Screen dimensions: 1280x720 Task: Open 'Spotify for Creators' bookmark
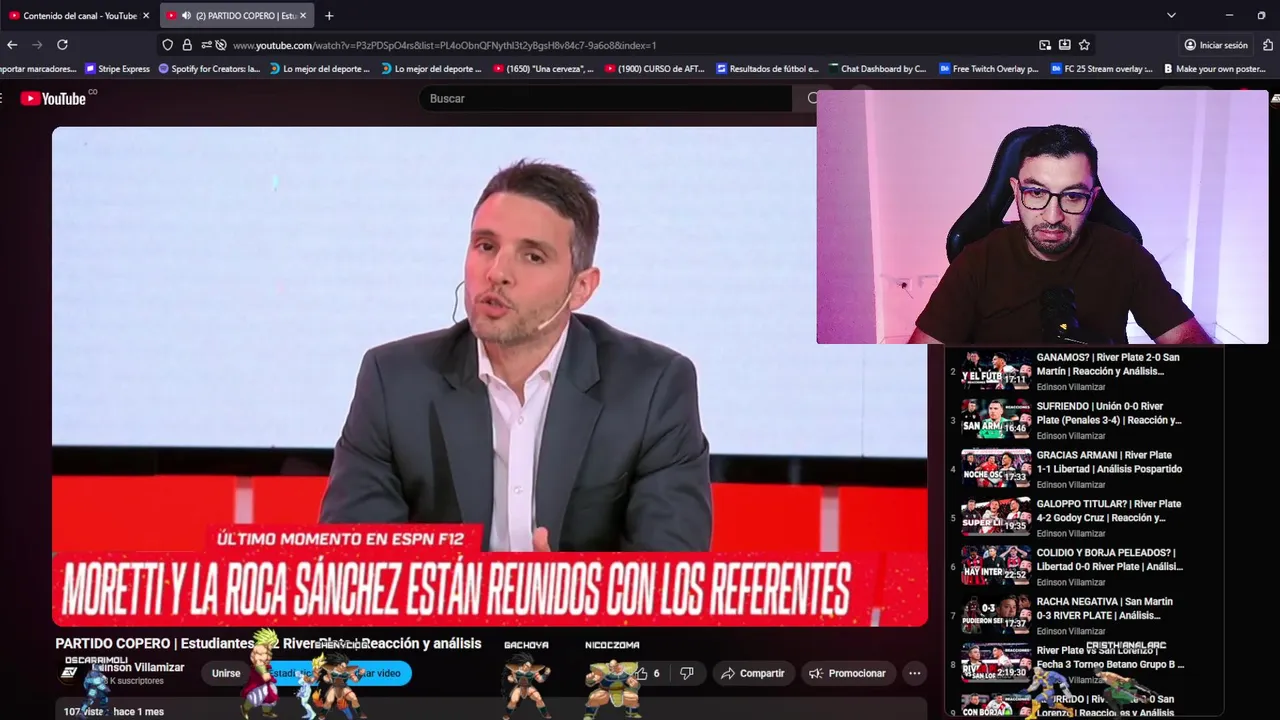[x=209, y=69]
